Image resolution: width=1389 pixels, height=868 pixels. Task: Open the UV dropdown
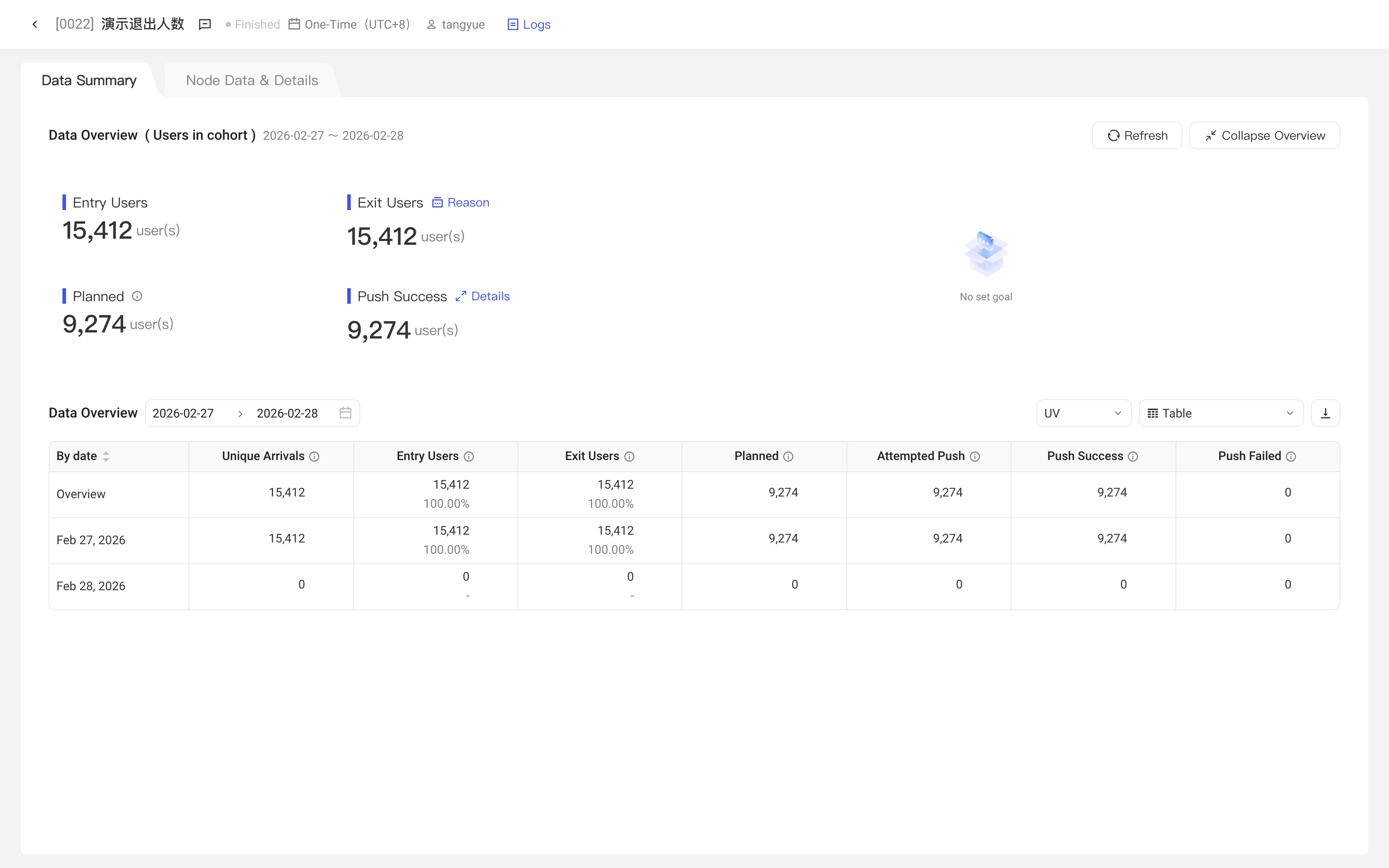[1084, 413]
